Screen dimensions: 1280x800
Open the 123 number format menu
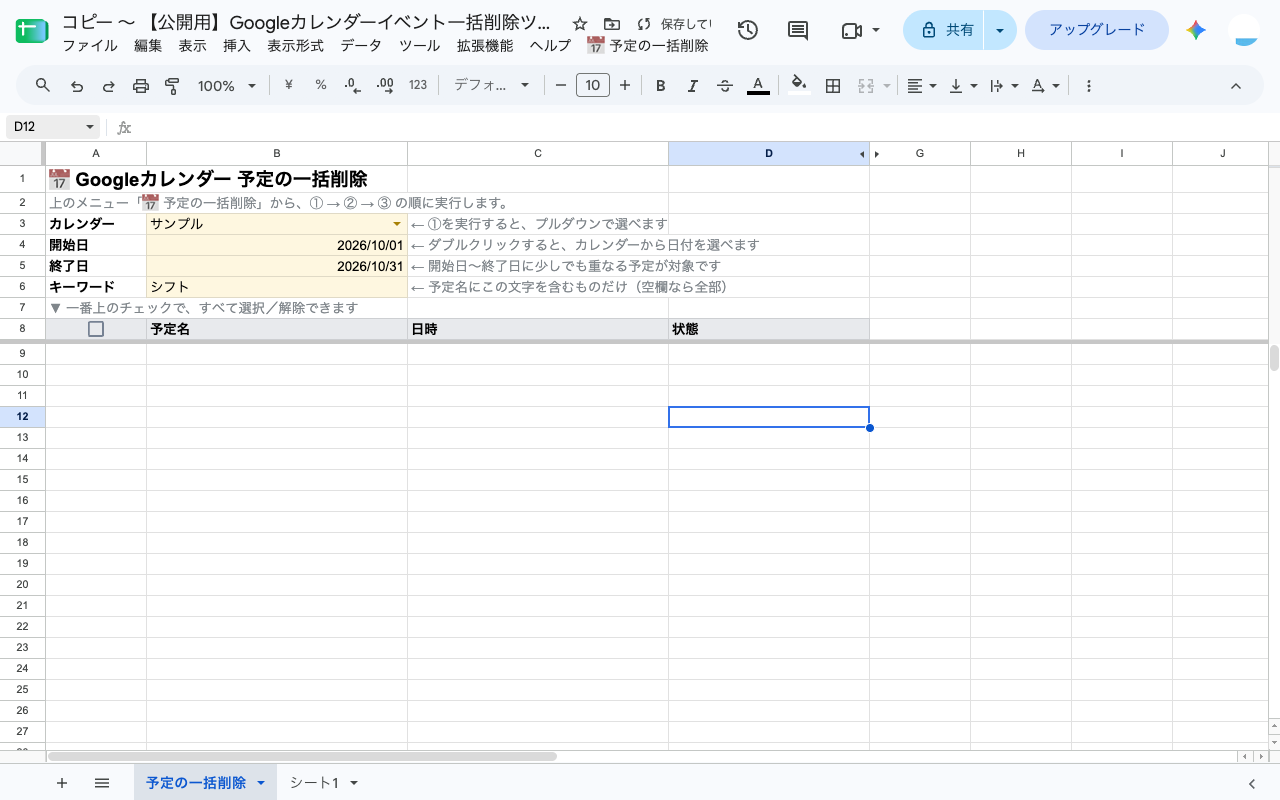[418, 85]
